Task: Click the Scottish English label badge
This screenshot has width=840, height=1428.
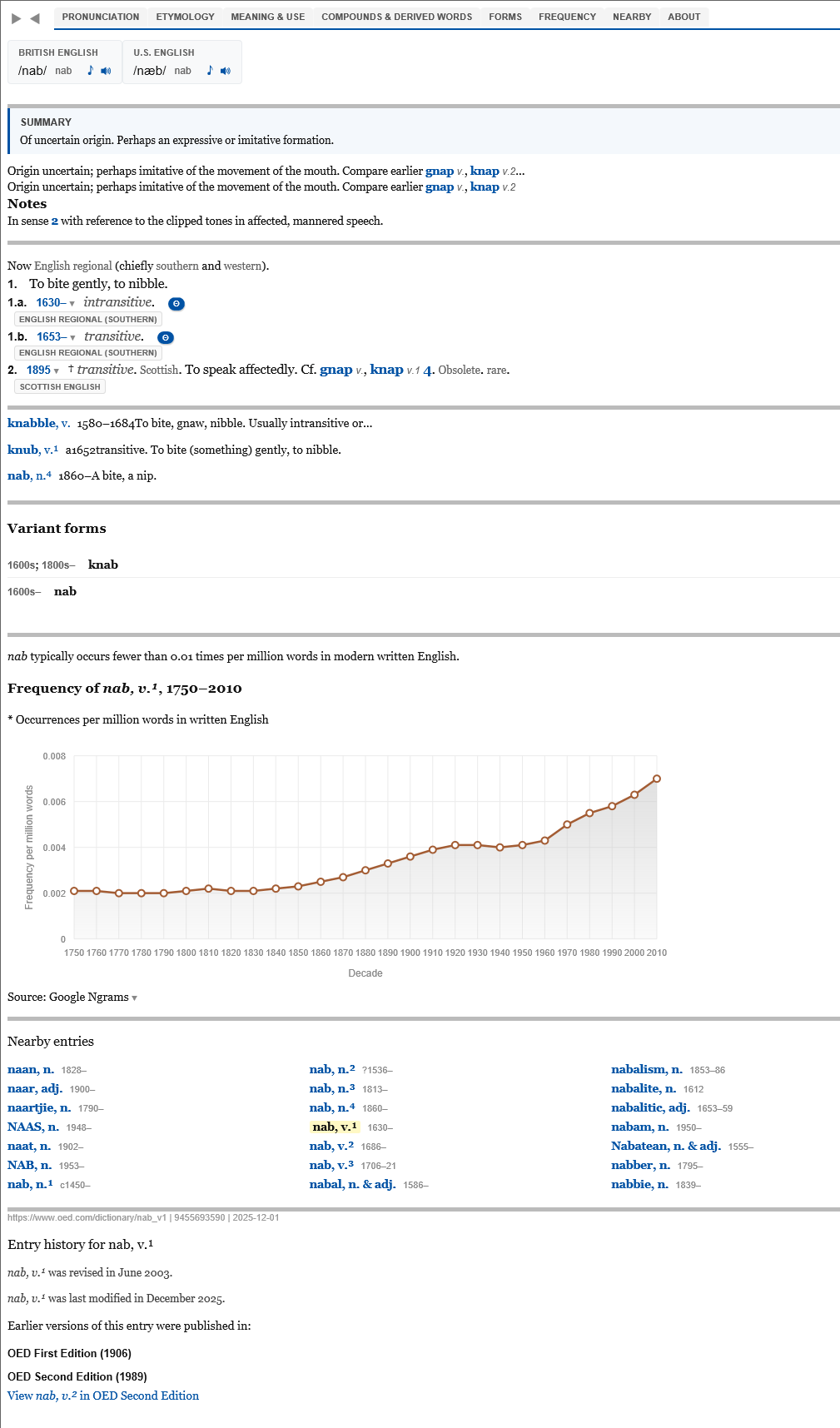Action: [60, 386]
